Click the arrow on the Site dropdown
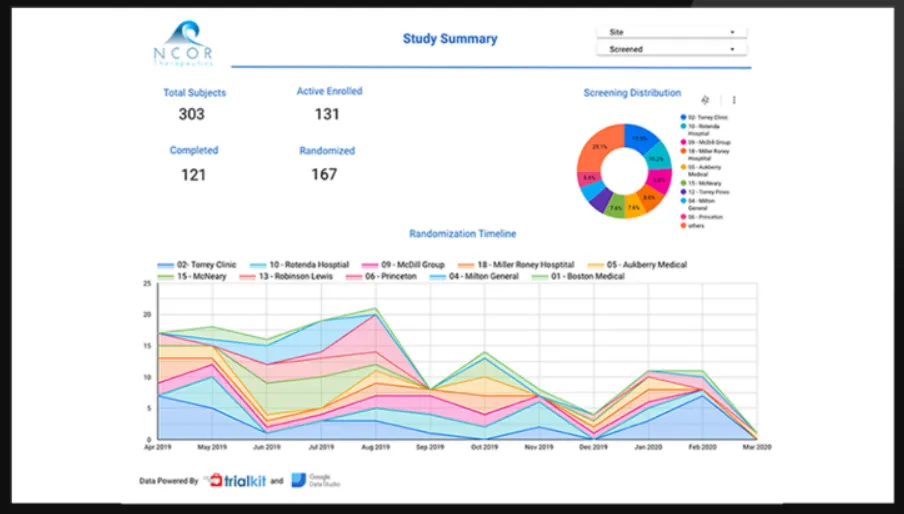 [x=732, y=32]
